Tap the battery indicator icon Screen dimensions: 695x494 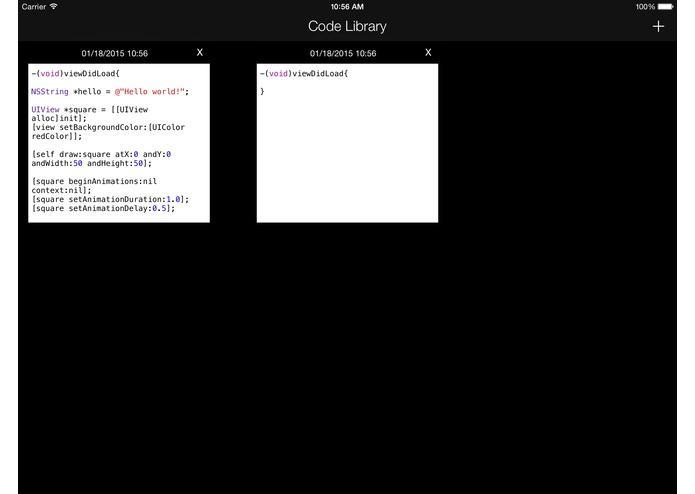click(666, 7)
